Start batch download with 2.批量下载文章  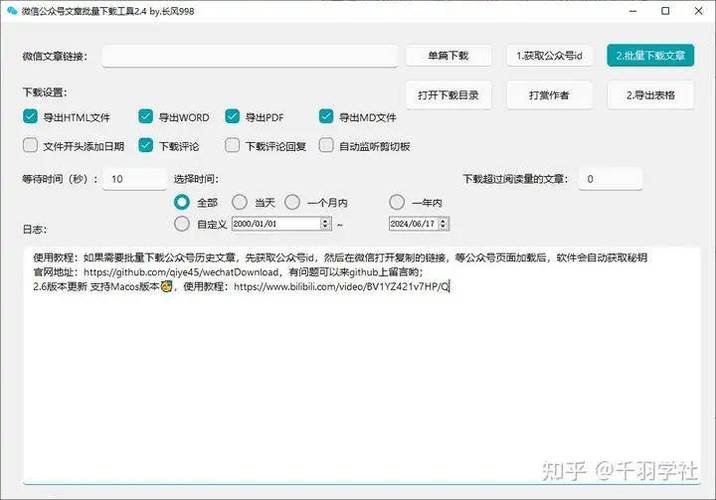(650, 55)
